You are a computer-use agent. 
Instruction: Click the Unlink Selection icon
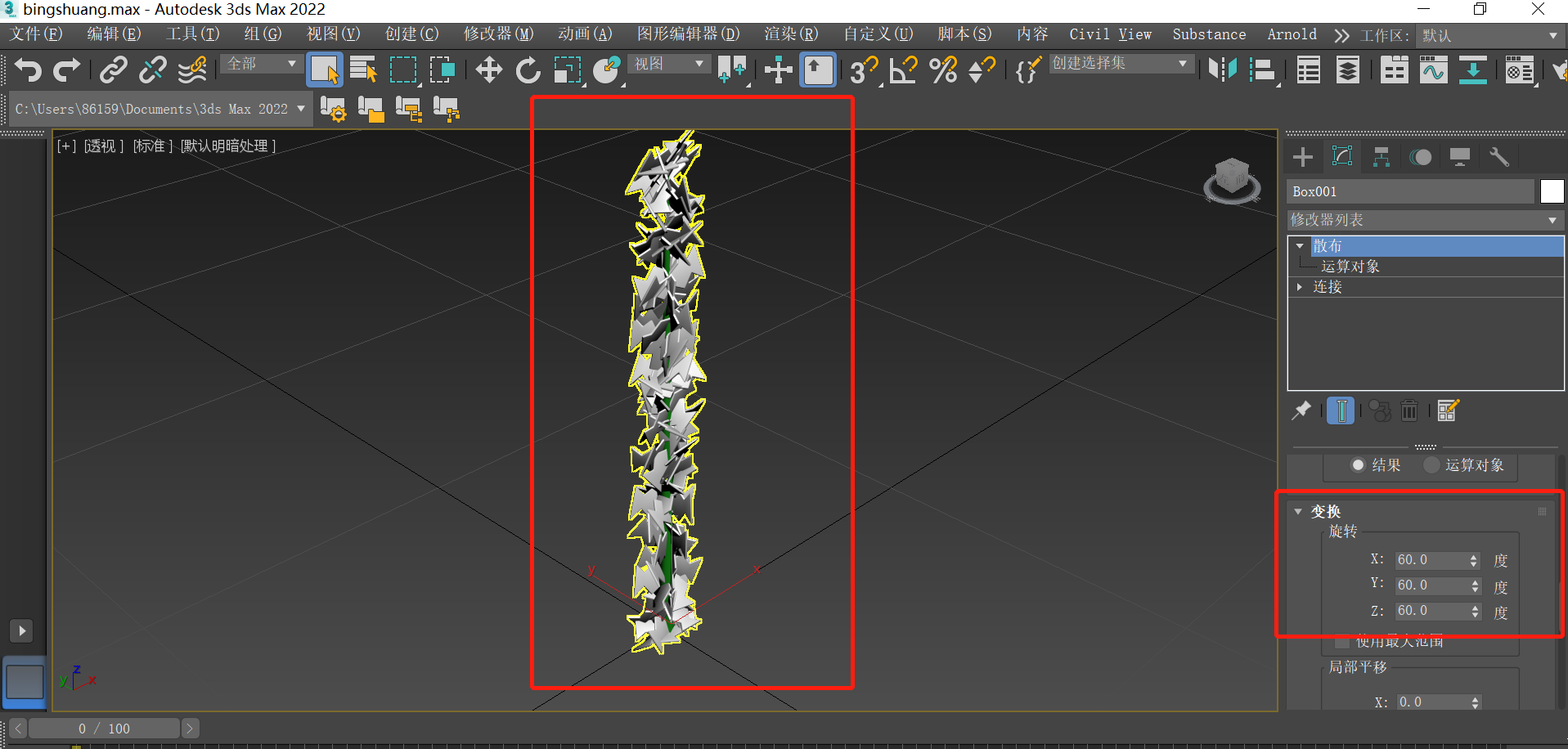[153, 70]
